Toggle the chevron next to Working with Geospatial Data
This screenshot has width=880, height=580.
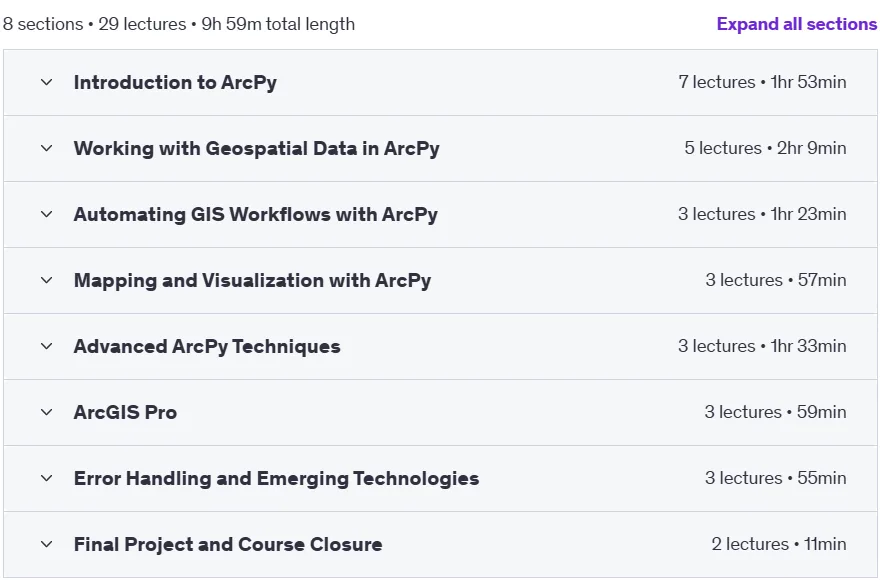click(x=47, y=148)
